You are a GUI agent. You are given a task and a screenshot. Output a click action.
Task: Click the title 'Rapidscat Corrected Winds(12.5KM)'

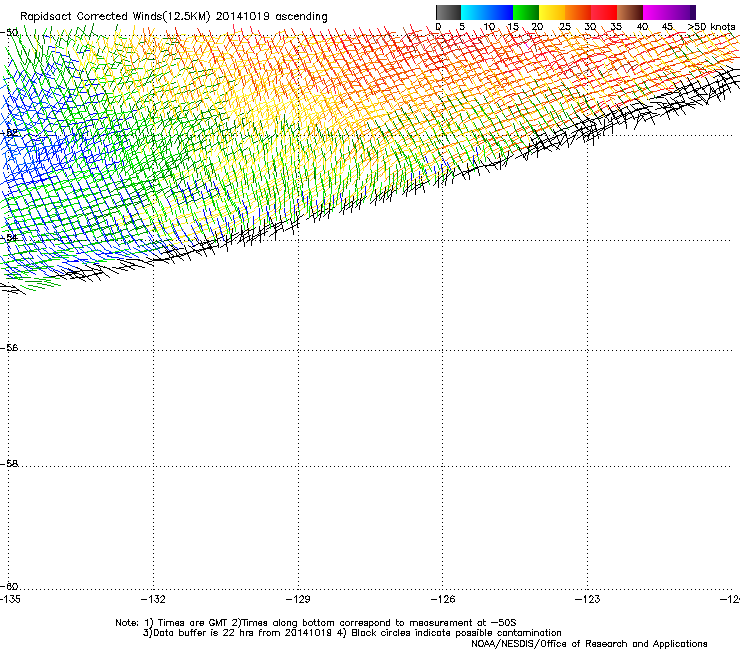[x=115, y=17]
